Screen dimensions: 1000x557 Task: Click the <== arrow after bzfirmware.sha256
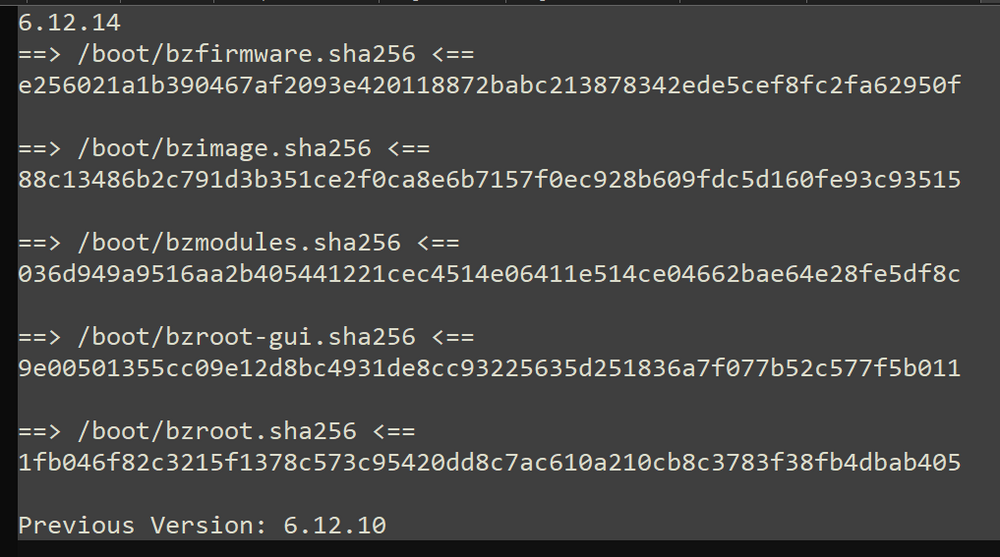point(453,55)
